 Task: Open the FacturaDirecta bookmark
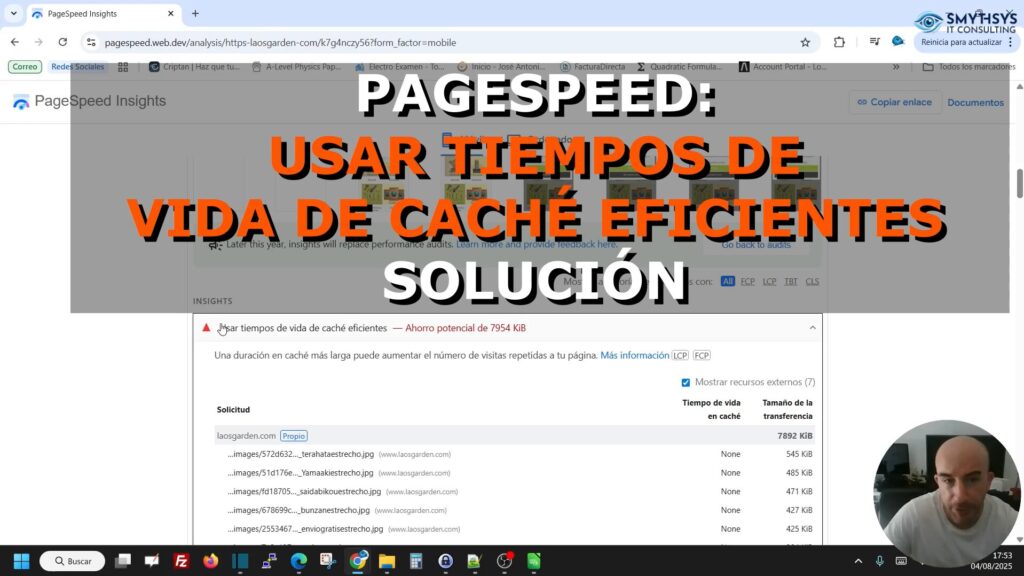tap(592, 67)
